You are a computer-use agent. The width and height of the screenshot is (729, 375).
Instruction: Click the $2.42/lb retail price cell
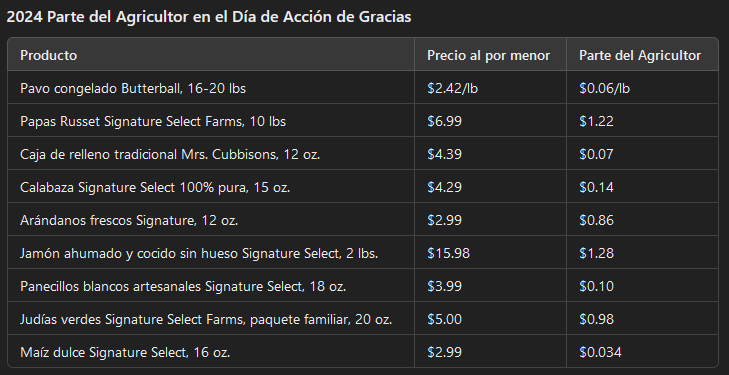pyautogui.click(x=490, y=87)
